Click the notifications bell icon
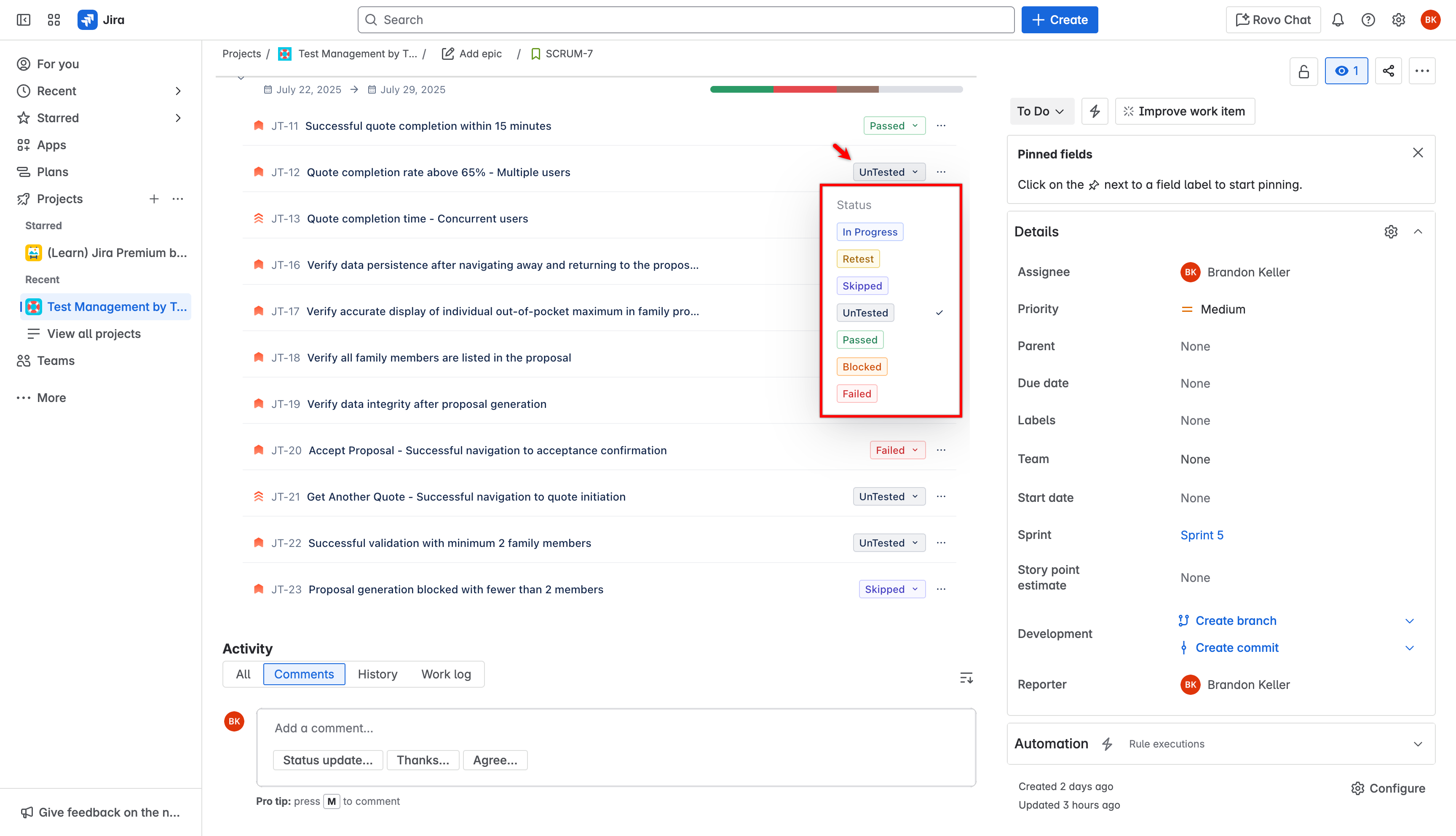This screenshot has height=836, width=1456. (x=1338, y=20)
